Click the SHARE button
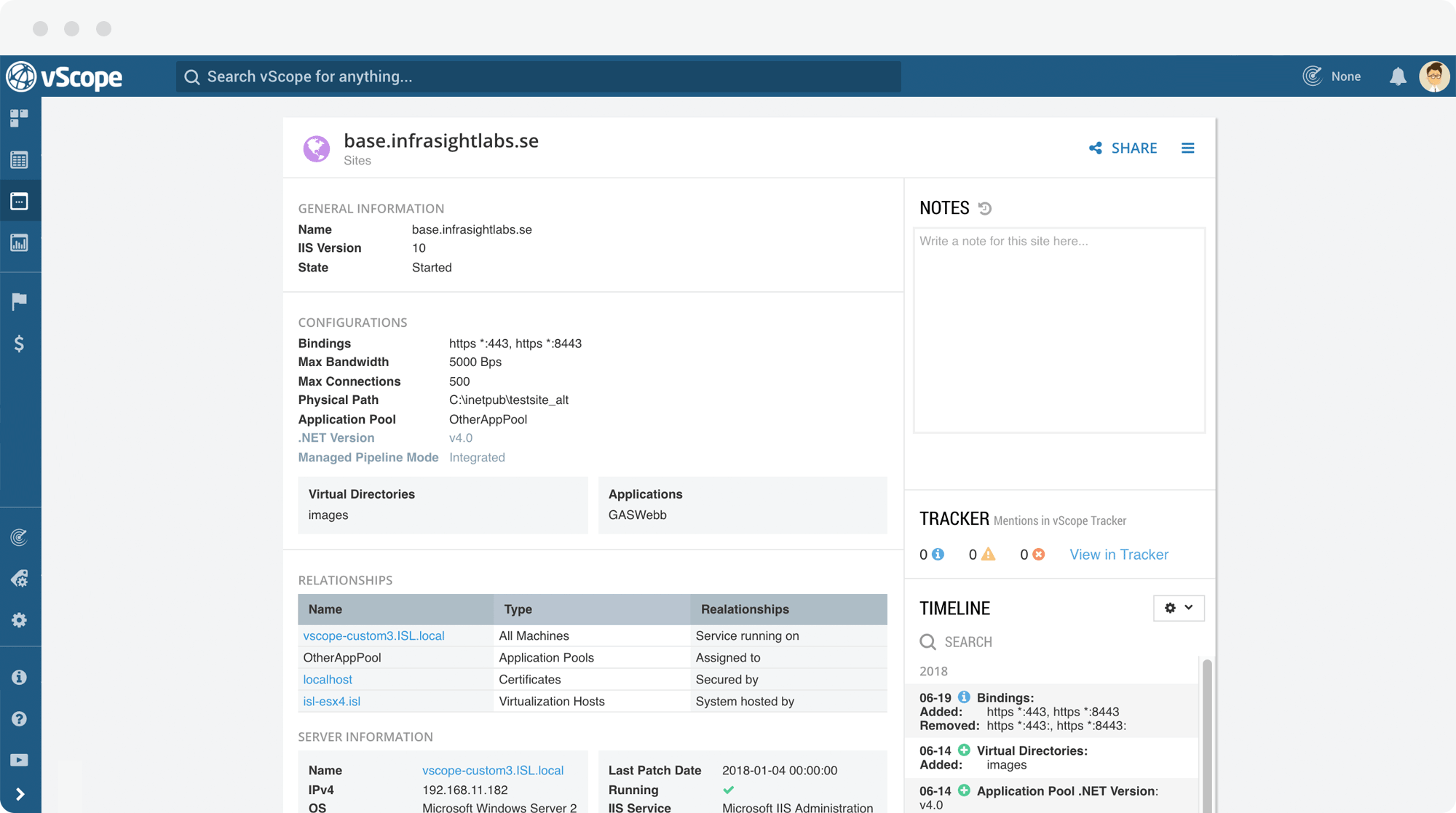 point(1123,148)
